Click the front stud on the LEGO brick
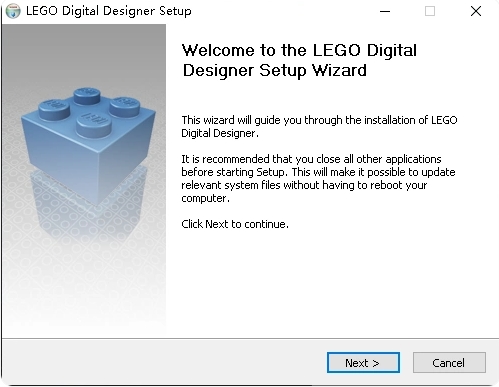Image resolution: width=499 pixels, height=387 pixels. 94,125
